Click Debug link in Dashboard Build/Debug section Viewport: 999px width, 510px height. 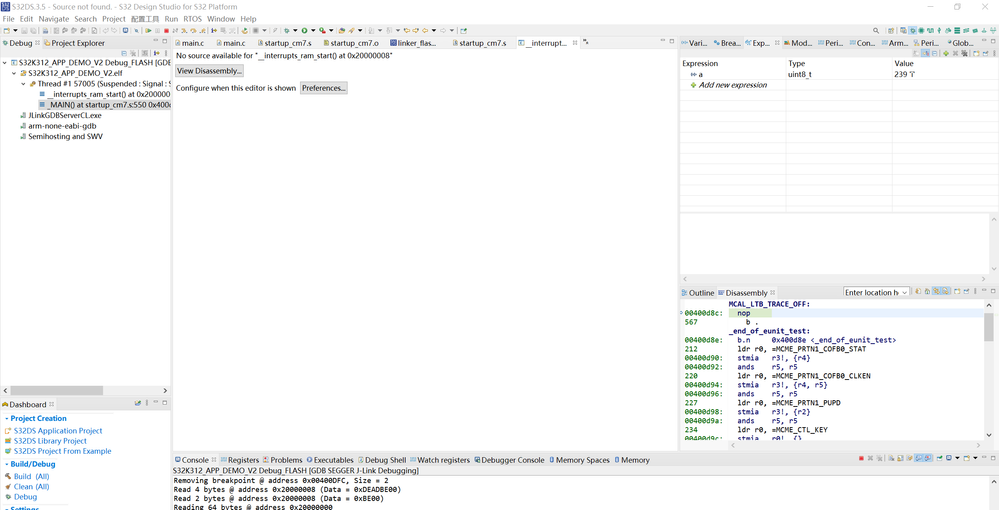click(25, 497)
